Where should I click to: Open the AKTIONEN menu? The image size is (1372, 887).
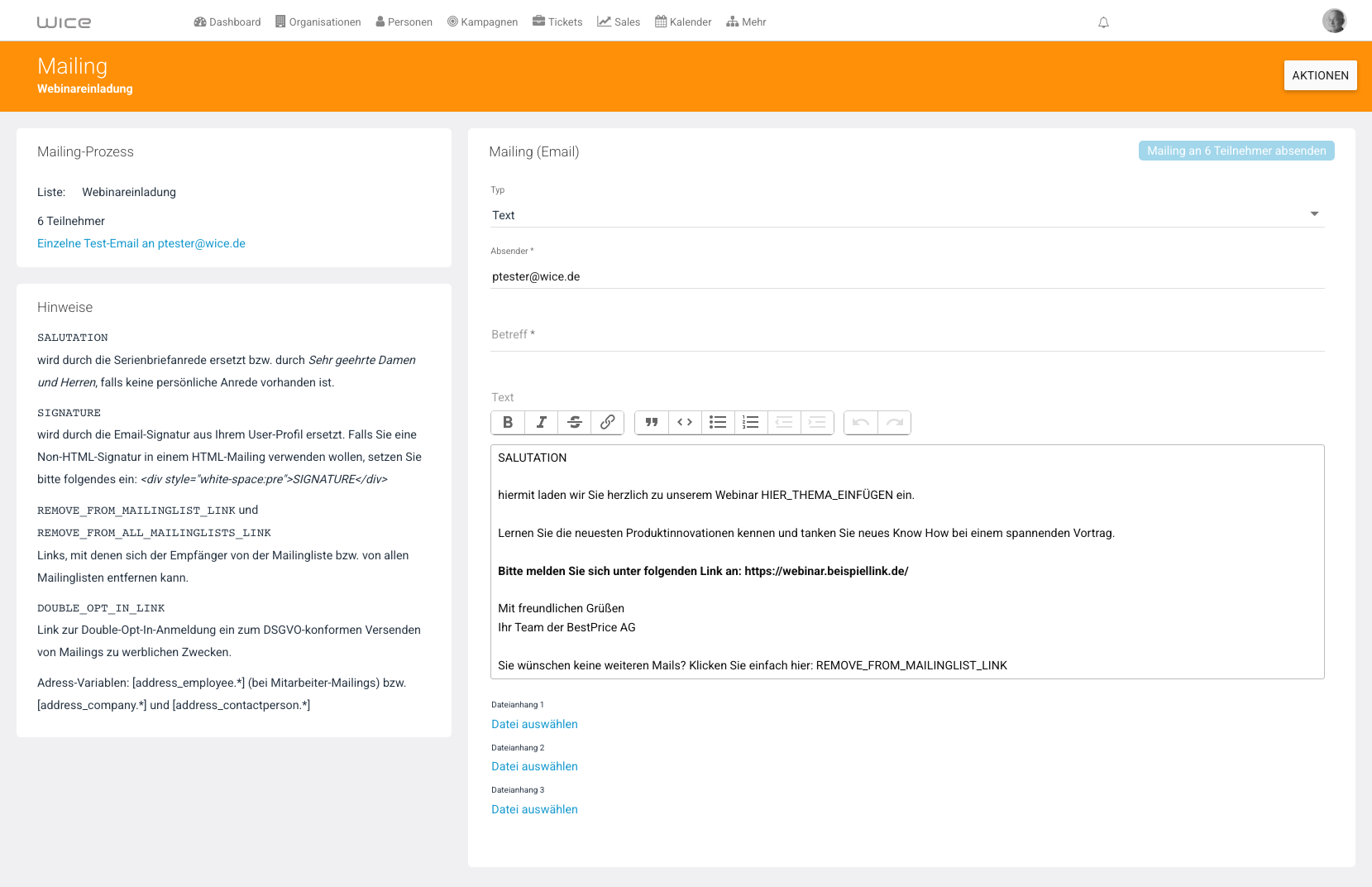coord(1320,75)
